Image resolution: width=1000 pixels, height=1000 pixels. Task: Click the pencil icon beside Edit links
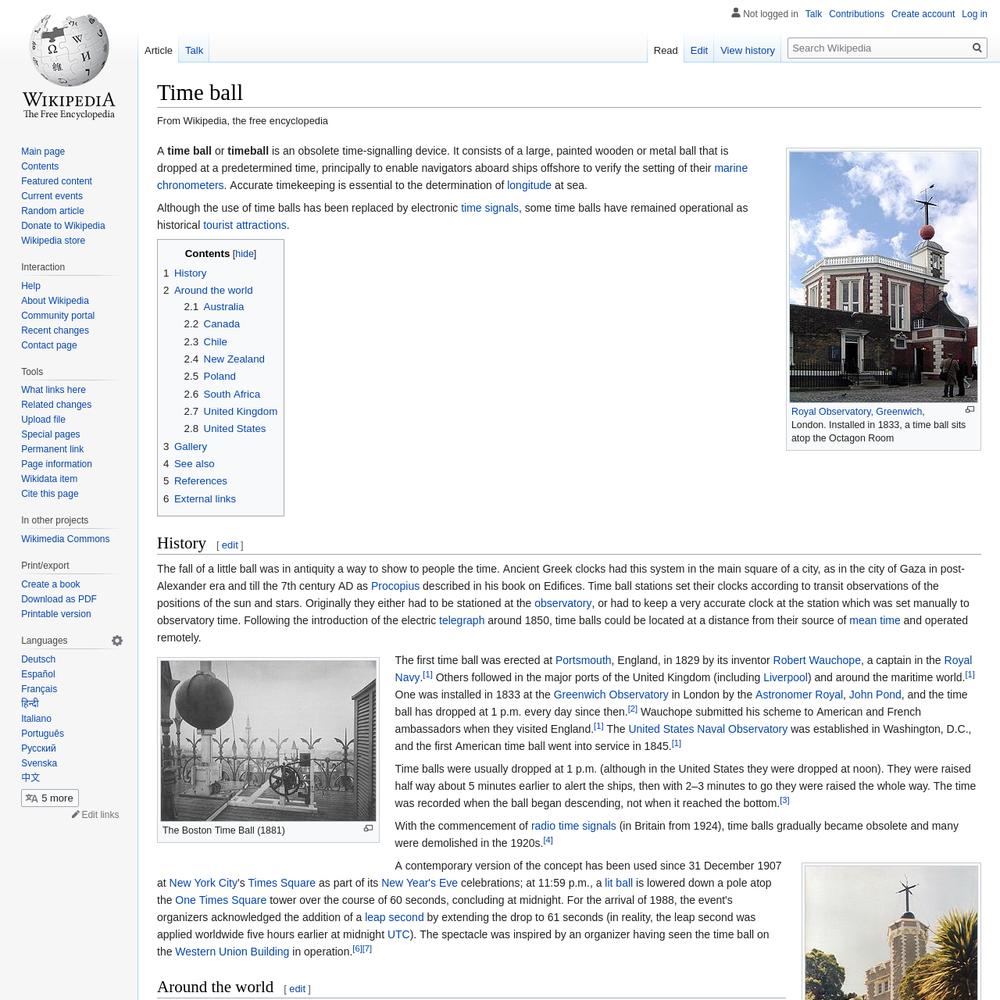click(x=75, y=814)
